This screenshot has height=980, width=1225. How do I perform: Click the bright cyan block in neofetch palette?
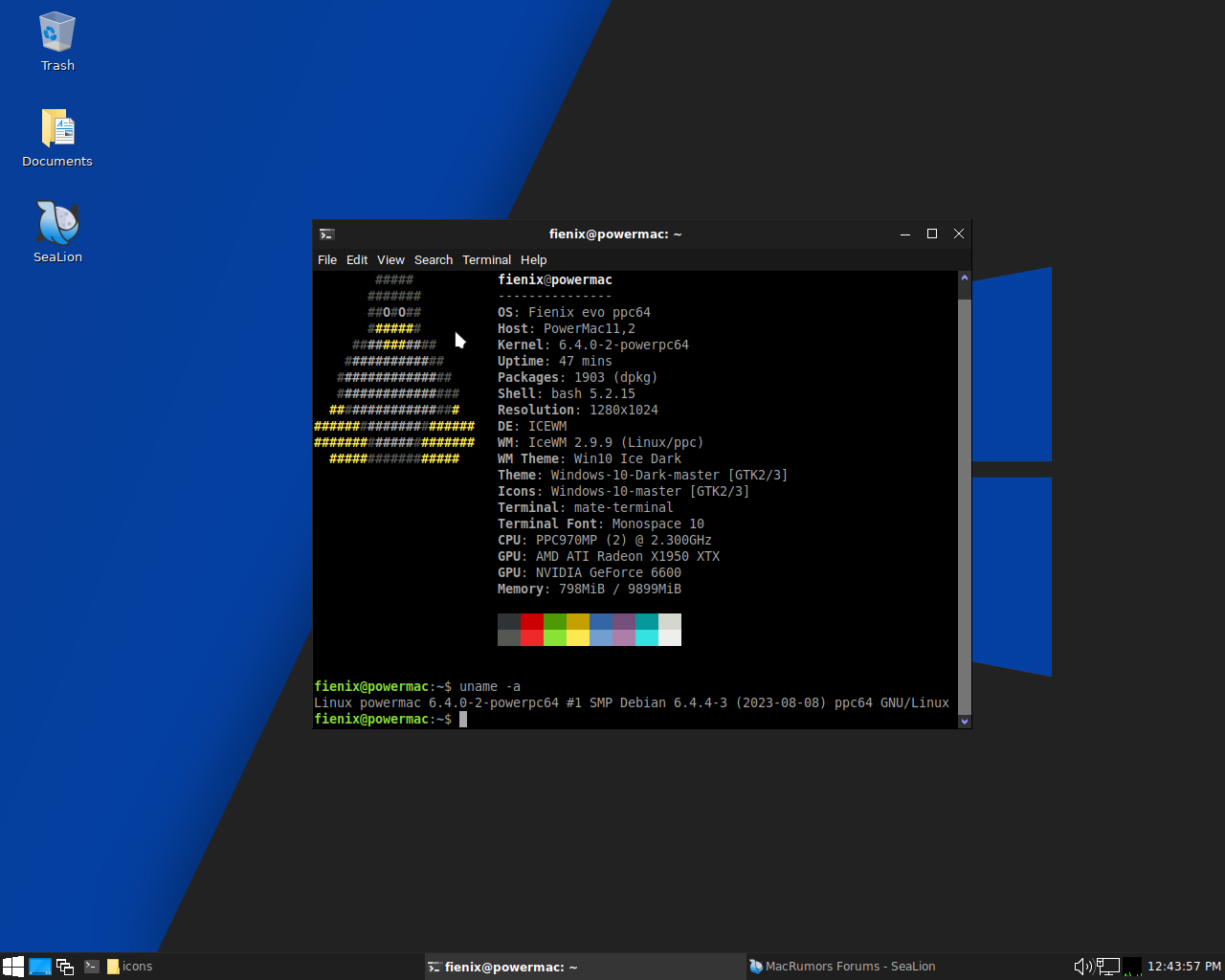point(647,637)
